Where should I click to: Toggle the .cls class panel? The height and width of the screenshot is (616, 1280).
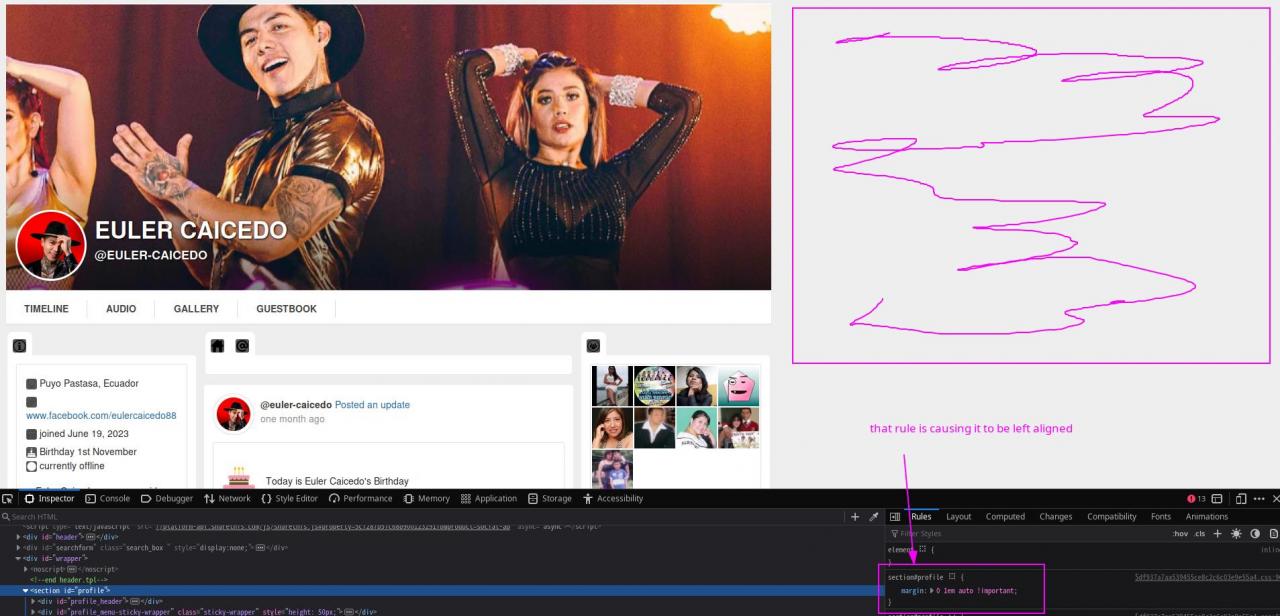pos(1199,533)
